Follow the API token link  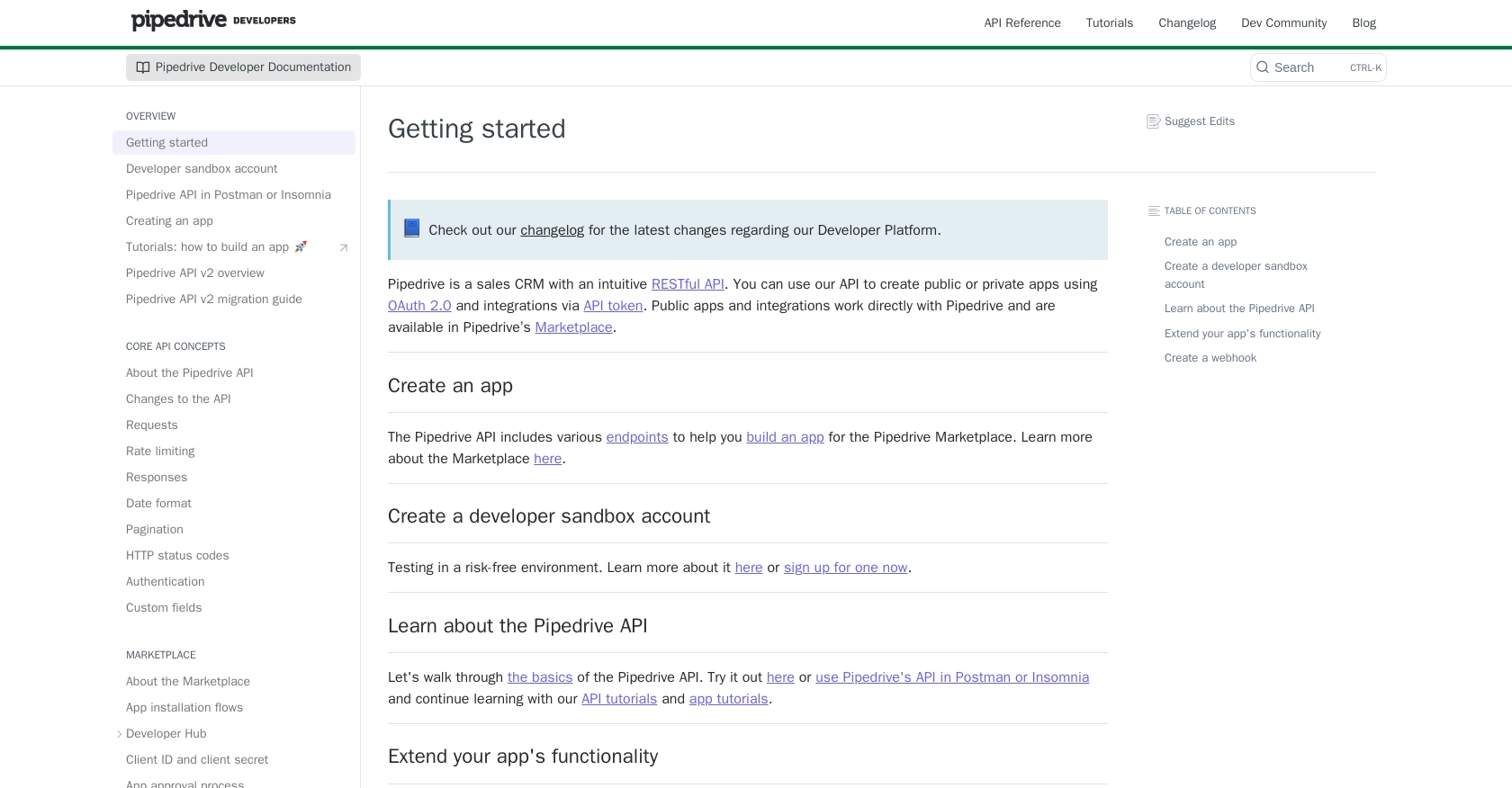[613, 306]
